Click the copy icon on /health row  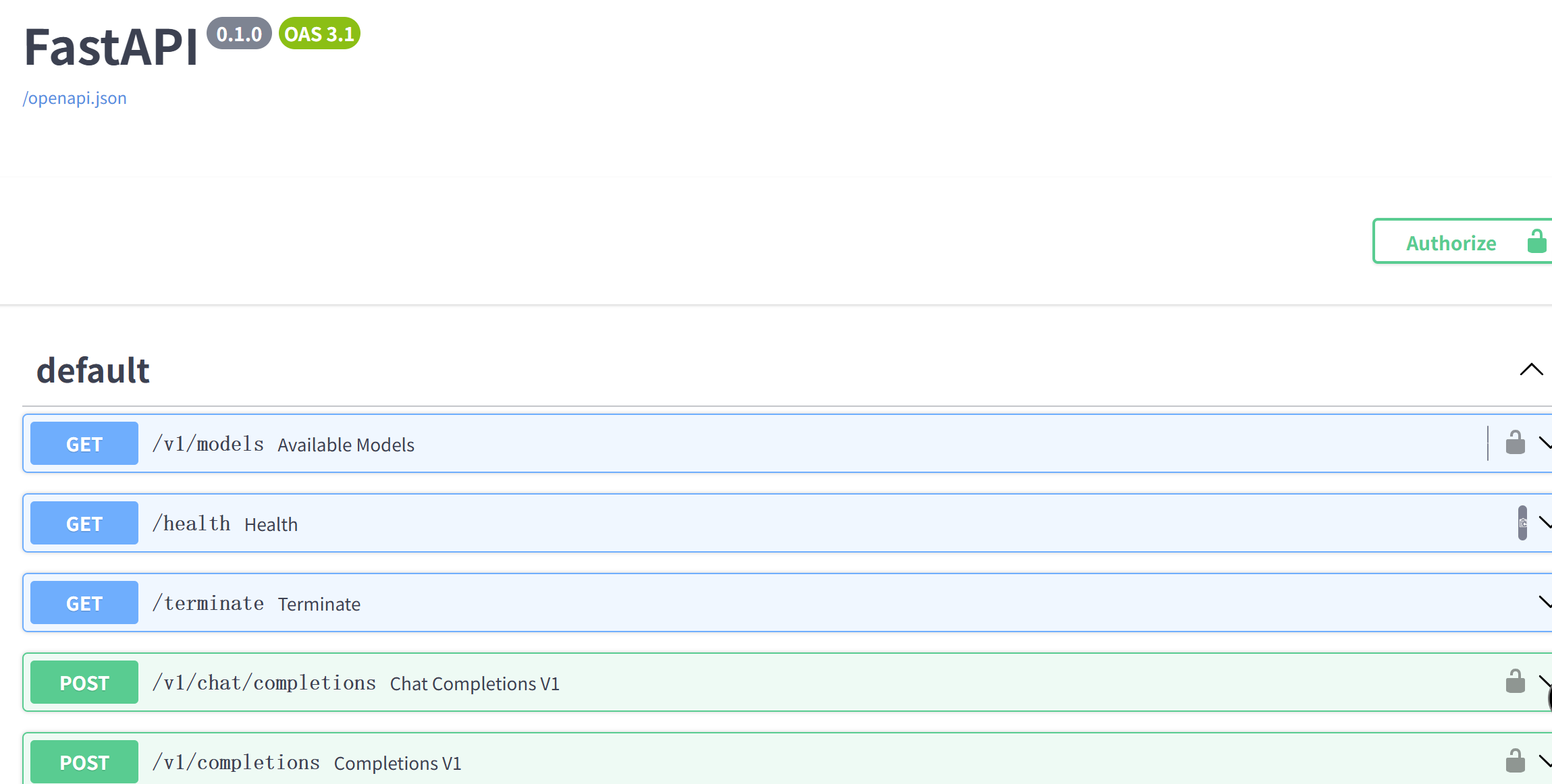1522,523
